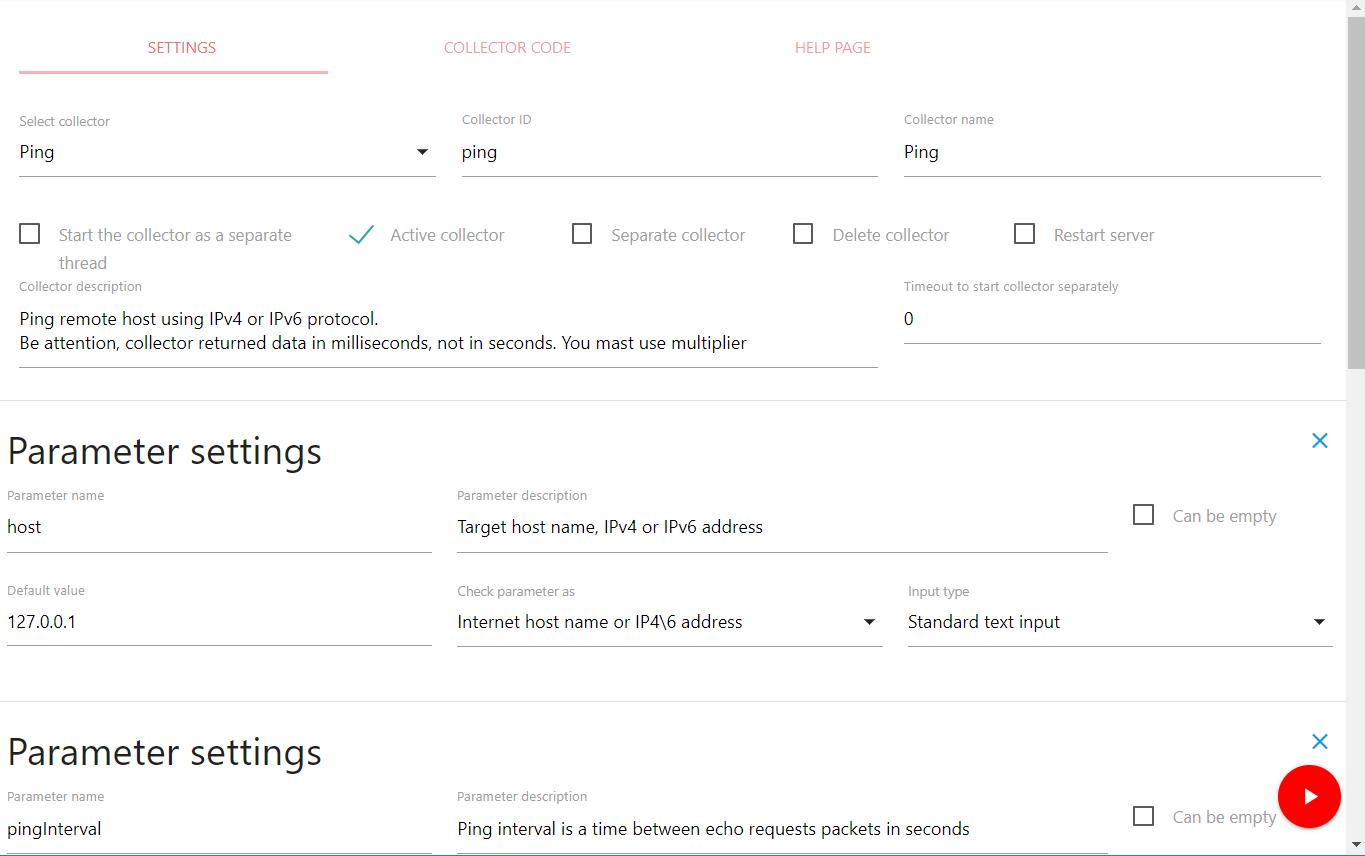Open the Help Page tab

click(x=832, y=48)
